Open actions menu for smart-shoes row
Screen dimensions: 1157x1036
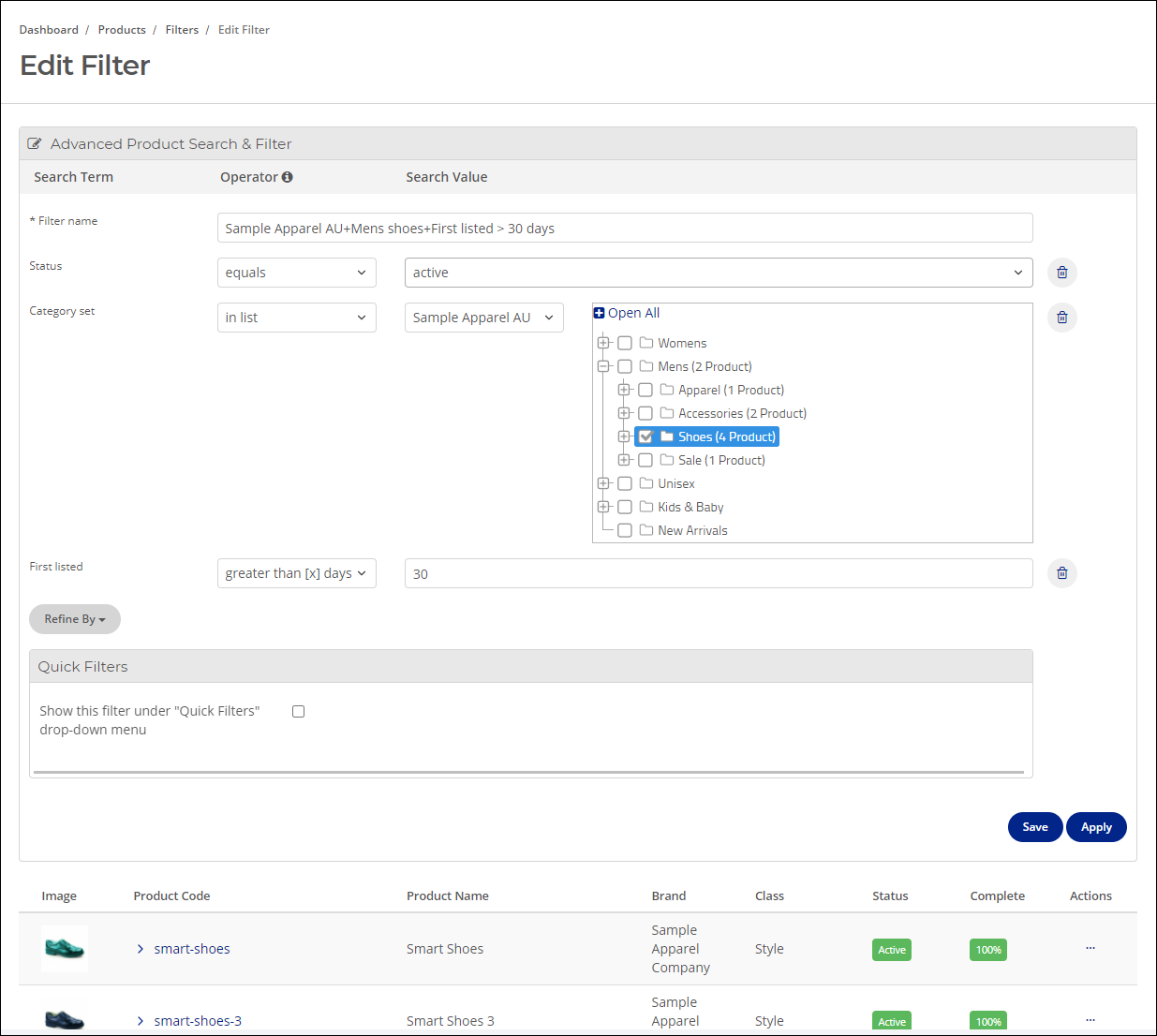1090,949
